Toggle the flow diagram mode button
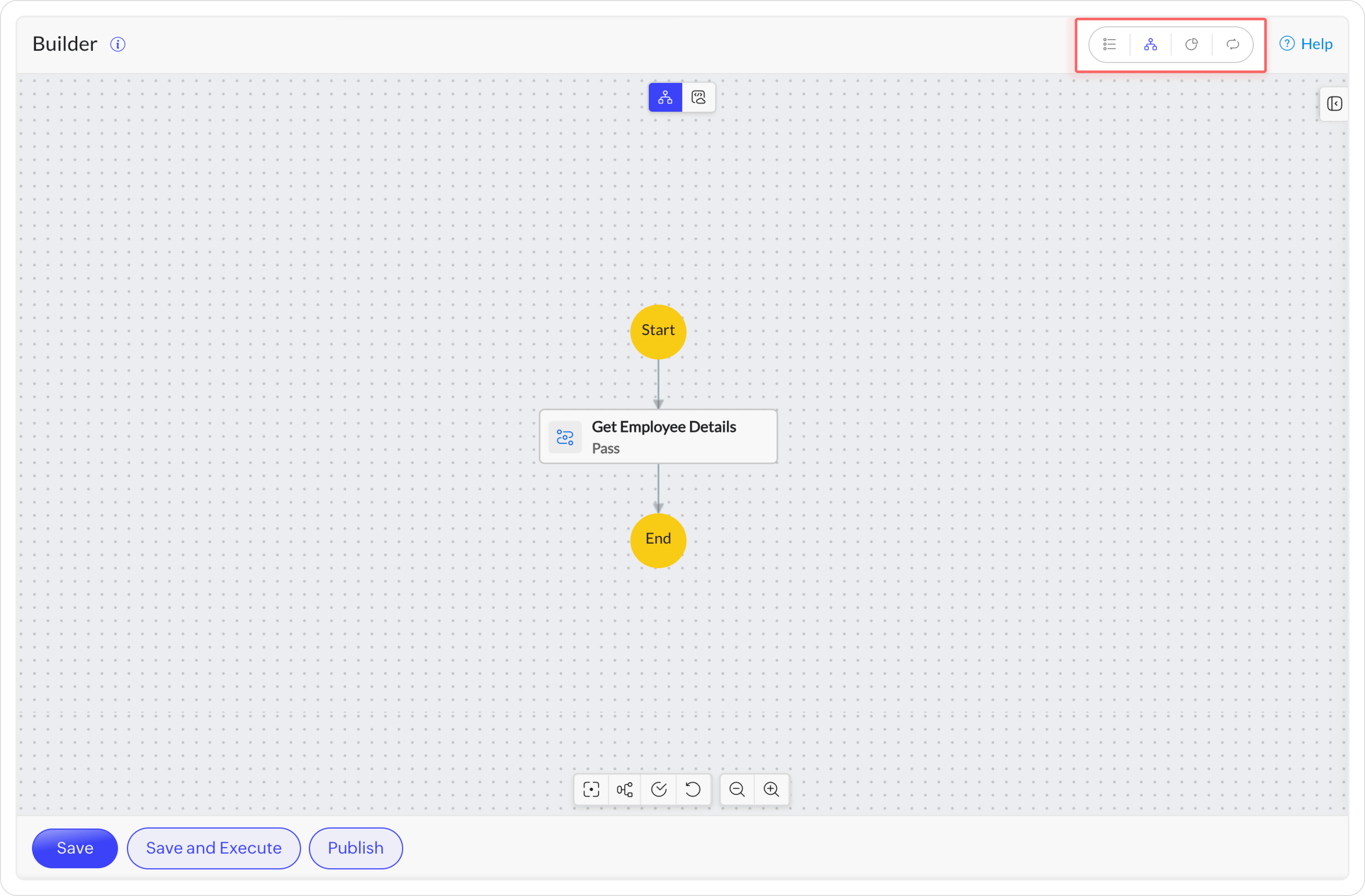This screenshot has width=1365, height=896. coord(665,97)
